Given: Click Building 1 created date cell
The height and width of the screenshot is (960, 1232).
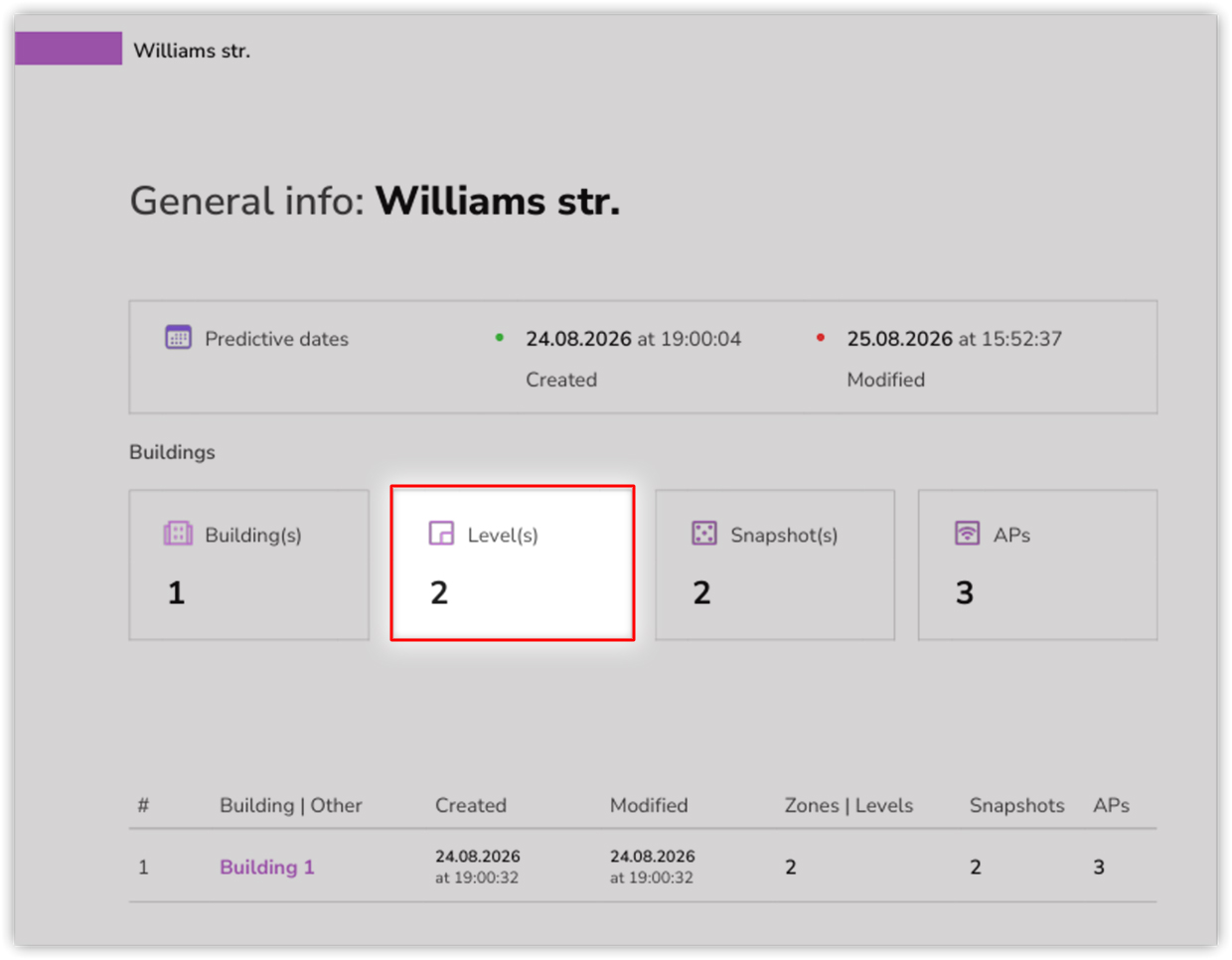Looking at the screenshot, I should coord(478,867).
